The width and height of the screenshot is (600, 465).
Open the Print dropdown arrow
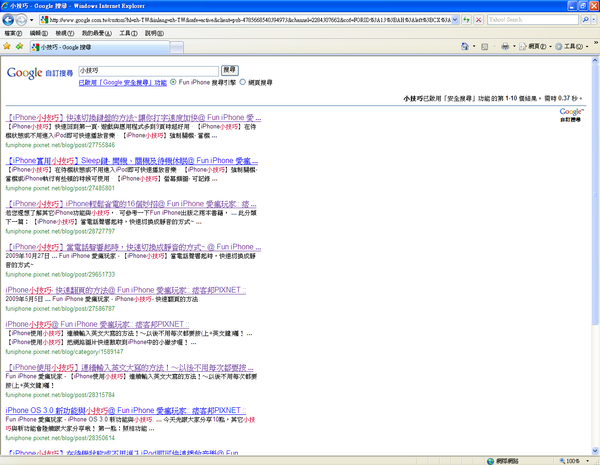514,46
